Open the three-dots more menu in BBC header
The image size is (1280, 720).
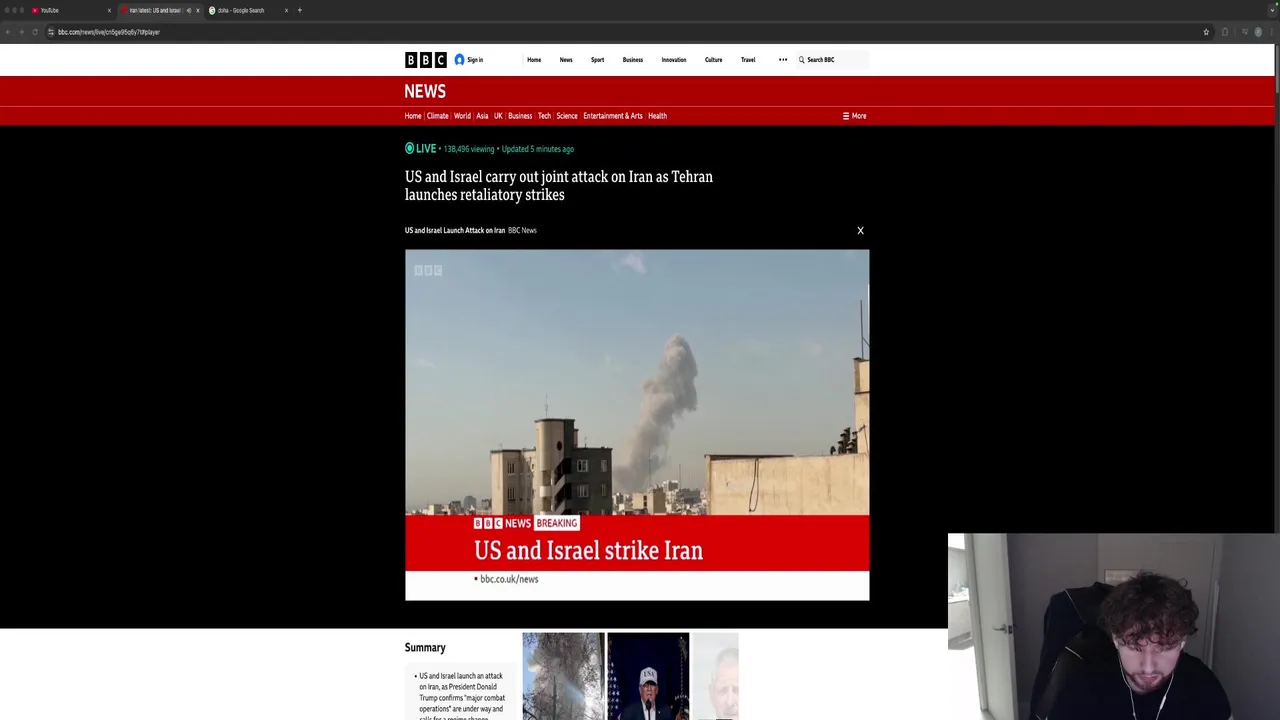click(x=783, y=60)
